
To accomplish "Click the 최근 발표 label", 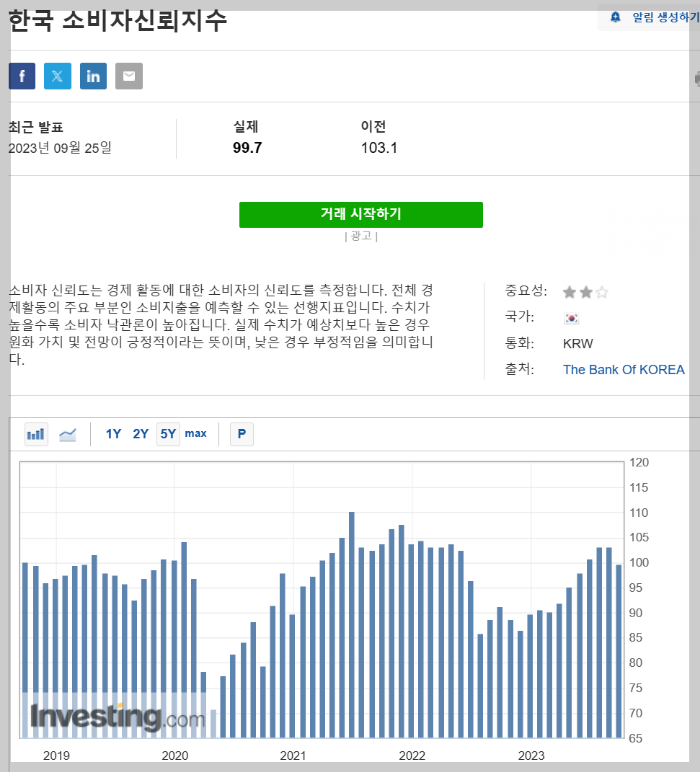I will pyautogui.click(x=36, y=128).
